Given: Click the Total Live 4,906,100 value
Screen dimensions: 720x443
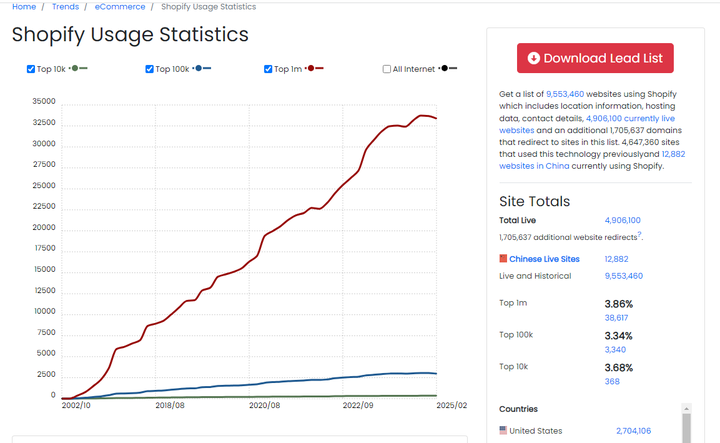Looking at the screenshot, I should (622, 220).
